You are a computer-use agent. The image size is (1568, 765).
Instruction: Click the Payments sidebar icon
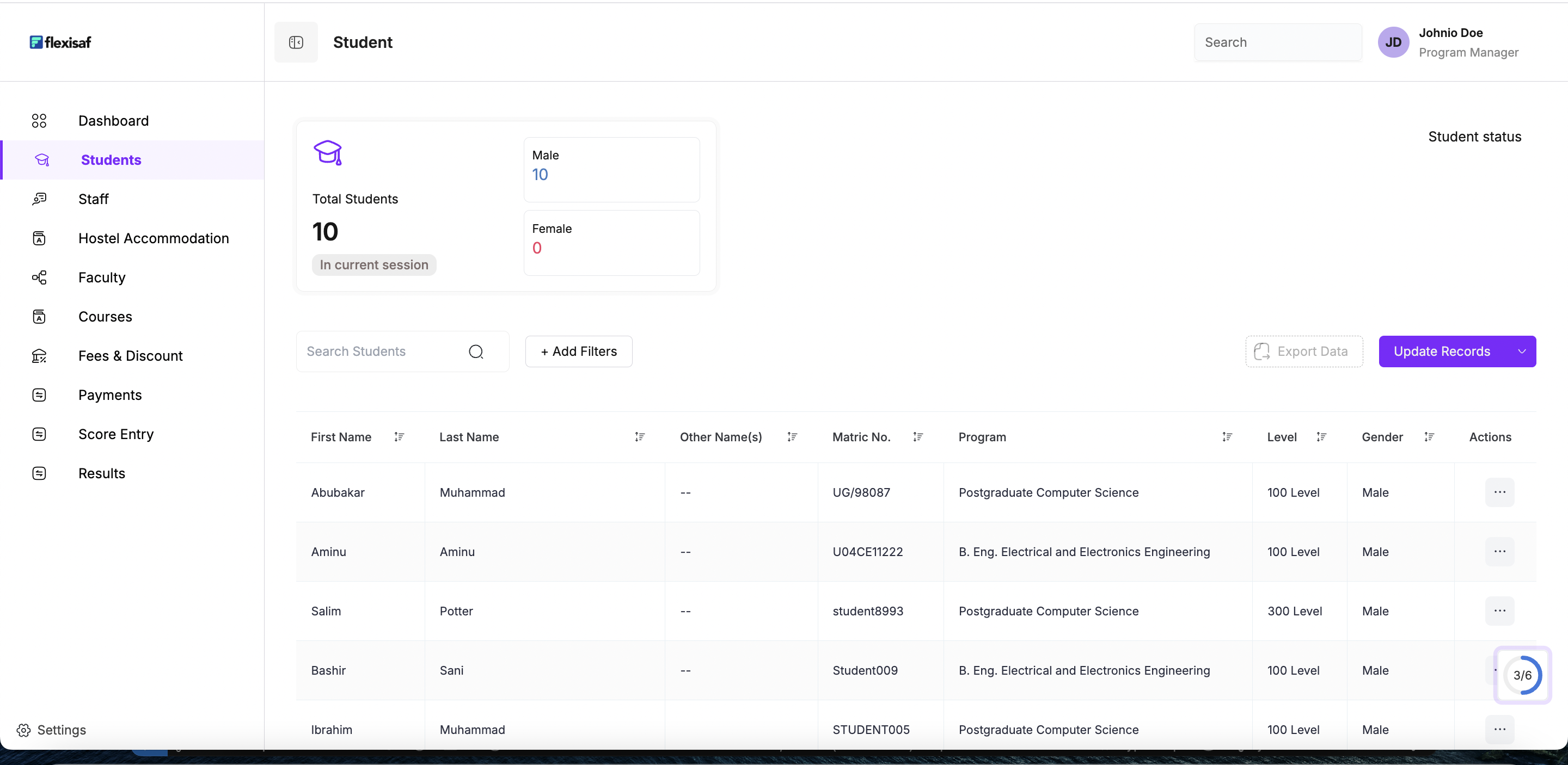tap(39, 395)
